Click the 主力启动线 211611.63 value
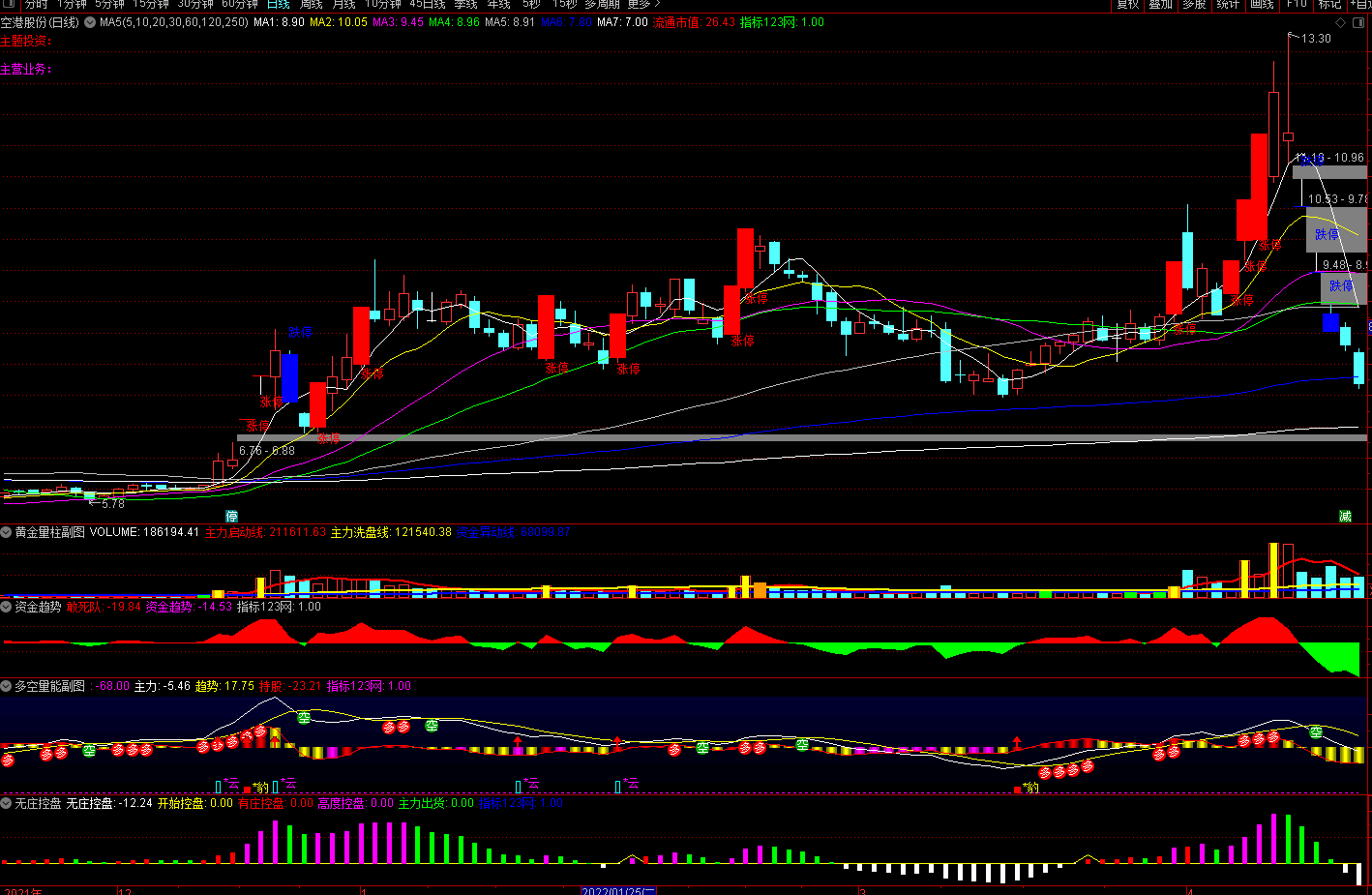Image resolution: width=1372 pixels, height=895 pixels. click(x=265, y=532)
